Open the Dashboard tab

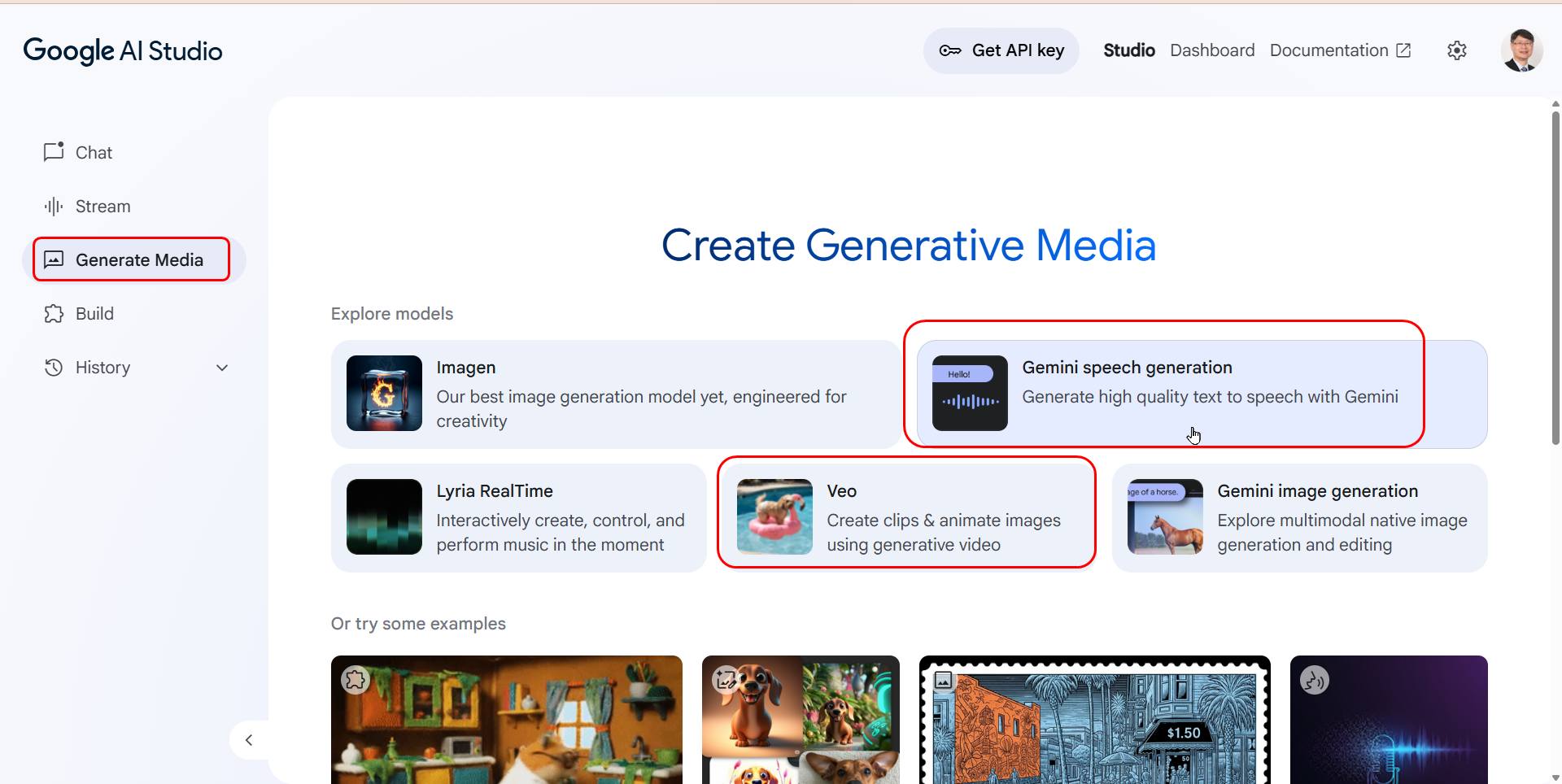(1212, 50)
